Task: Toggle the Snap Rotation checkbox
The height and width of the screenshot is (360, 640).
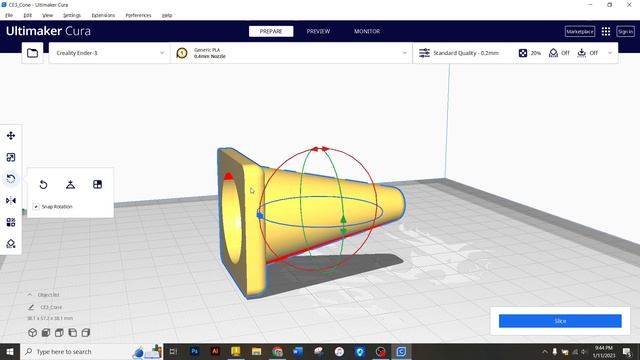Action: [36, 207]
